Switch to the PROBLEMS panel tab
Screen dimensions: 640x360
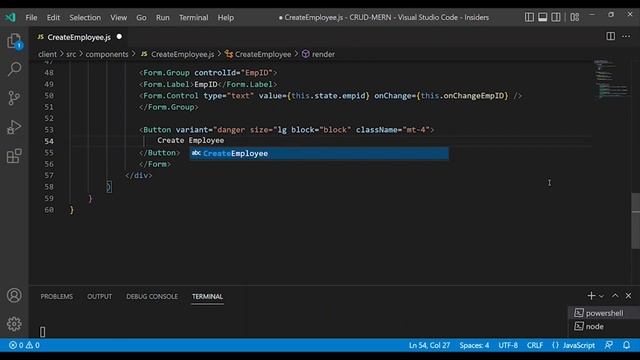pos(56,296)
